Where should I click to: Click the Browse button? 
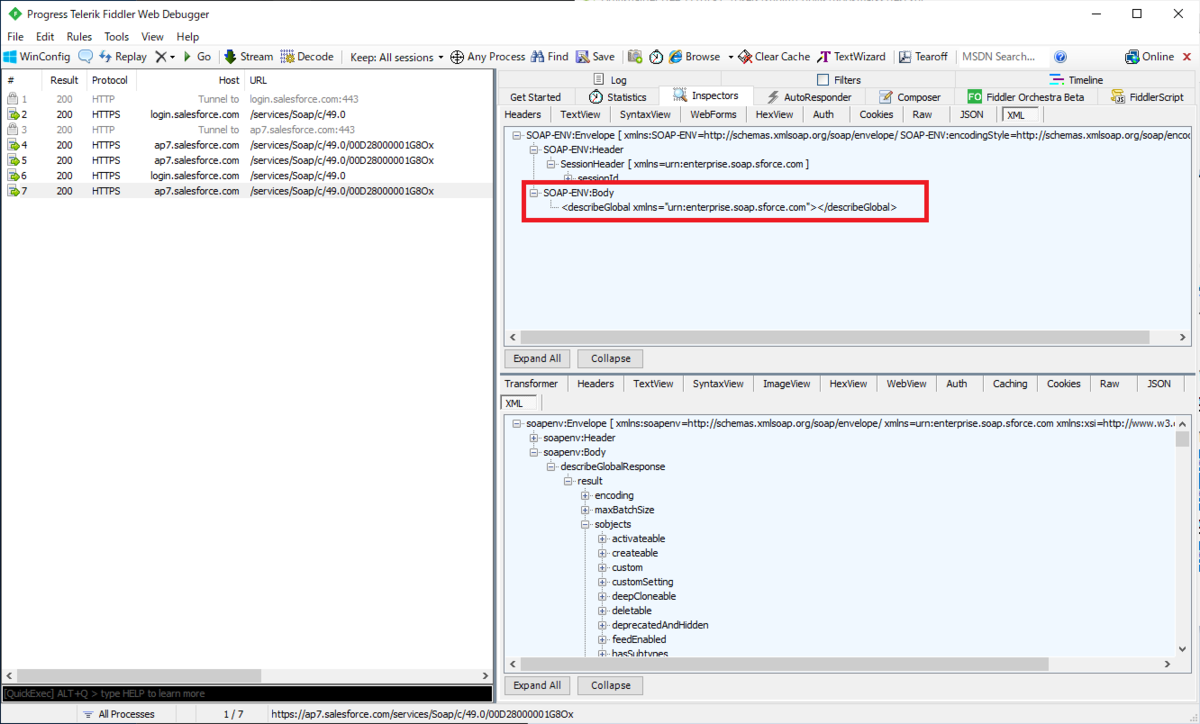(x=694, y=57)
